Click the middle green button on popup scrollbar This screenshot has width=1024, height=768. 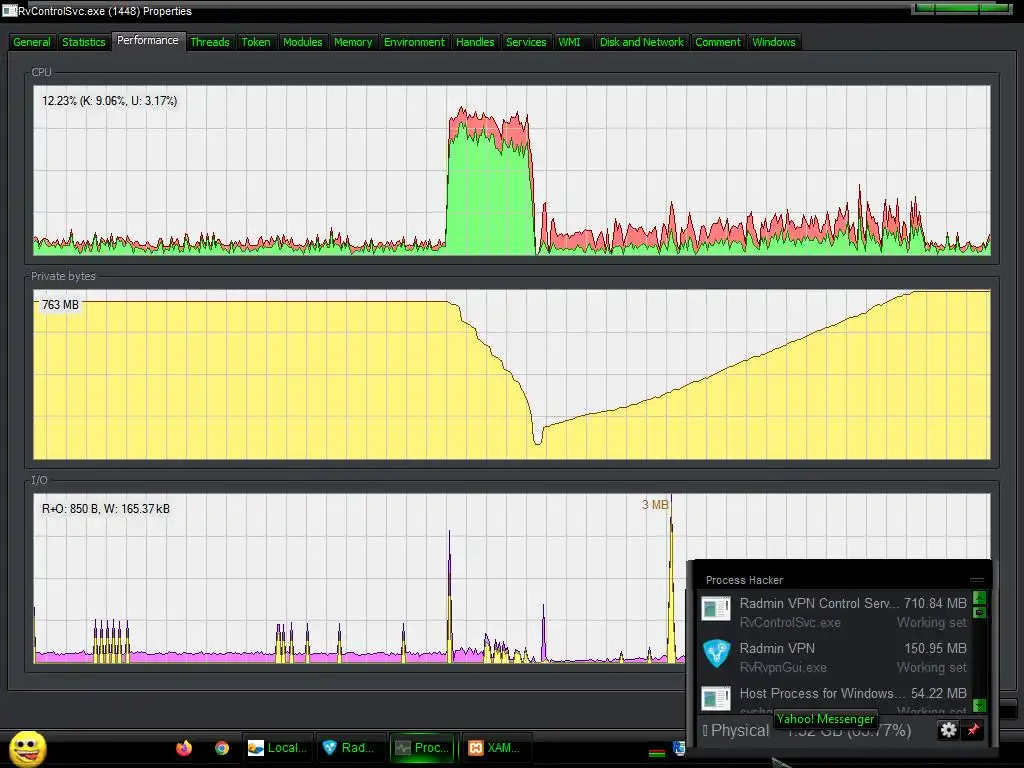click(x=979, y=613)
